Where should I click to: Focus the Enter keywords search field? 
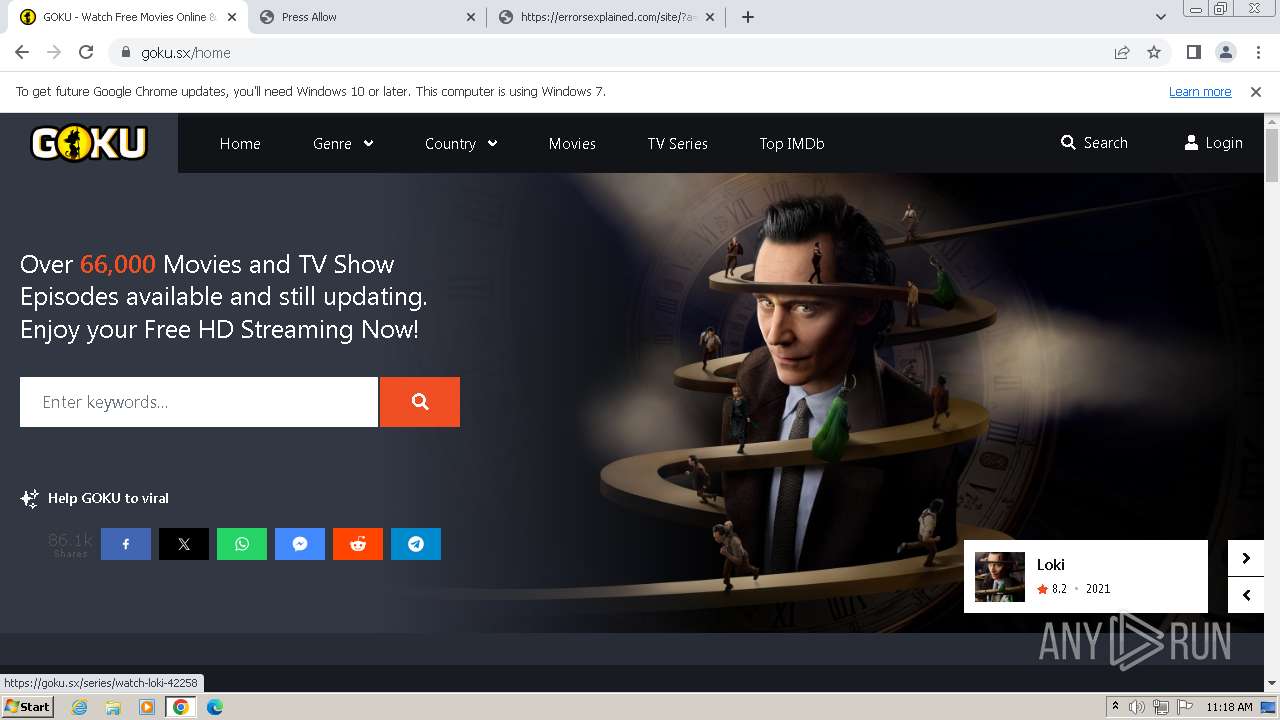pyautogui.click(x=199, y=402)
